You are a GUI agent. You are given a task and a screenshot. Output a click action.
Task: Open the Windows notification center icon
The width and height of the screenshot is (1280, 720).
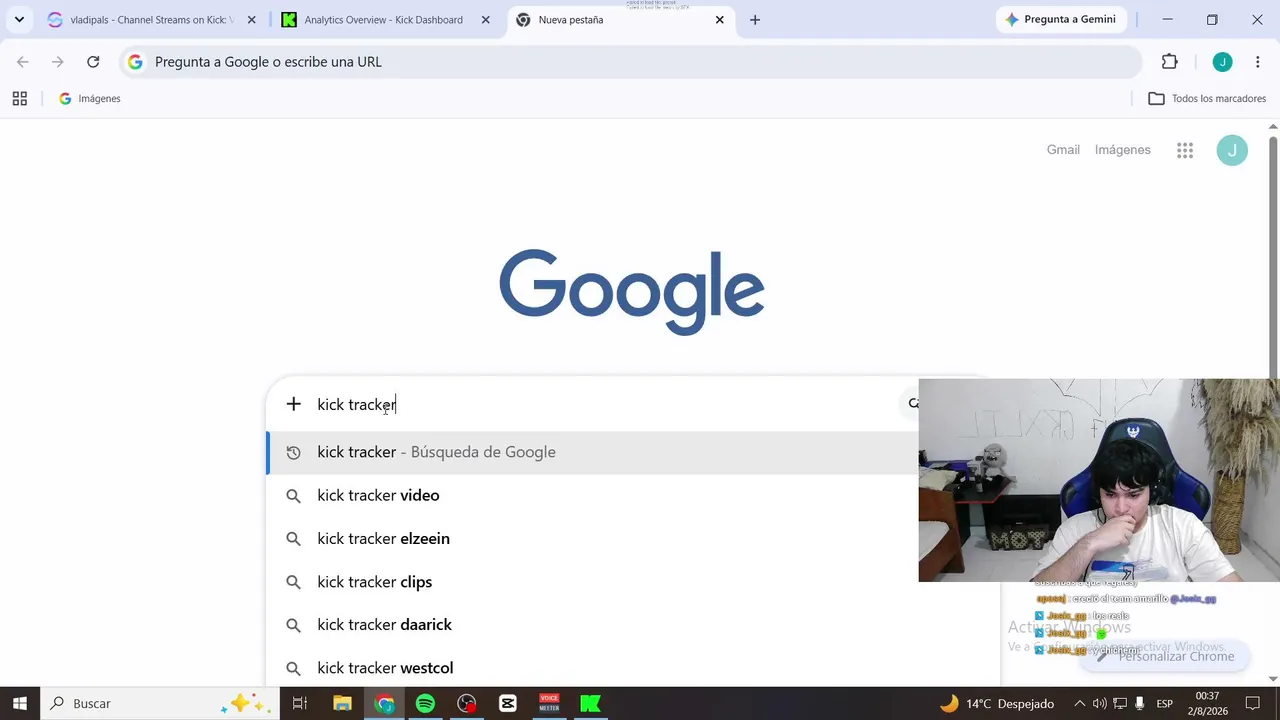(1253, 704)
